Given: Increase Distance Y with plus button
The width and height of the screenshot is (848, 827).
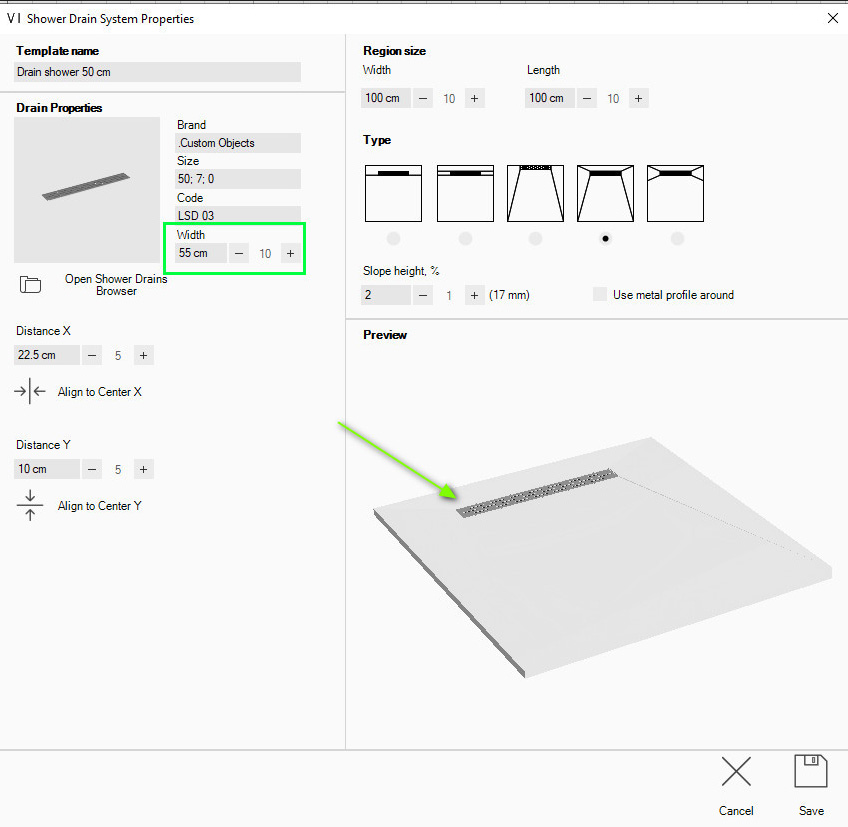Looking at the screenshot, I should (143, 469).
